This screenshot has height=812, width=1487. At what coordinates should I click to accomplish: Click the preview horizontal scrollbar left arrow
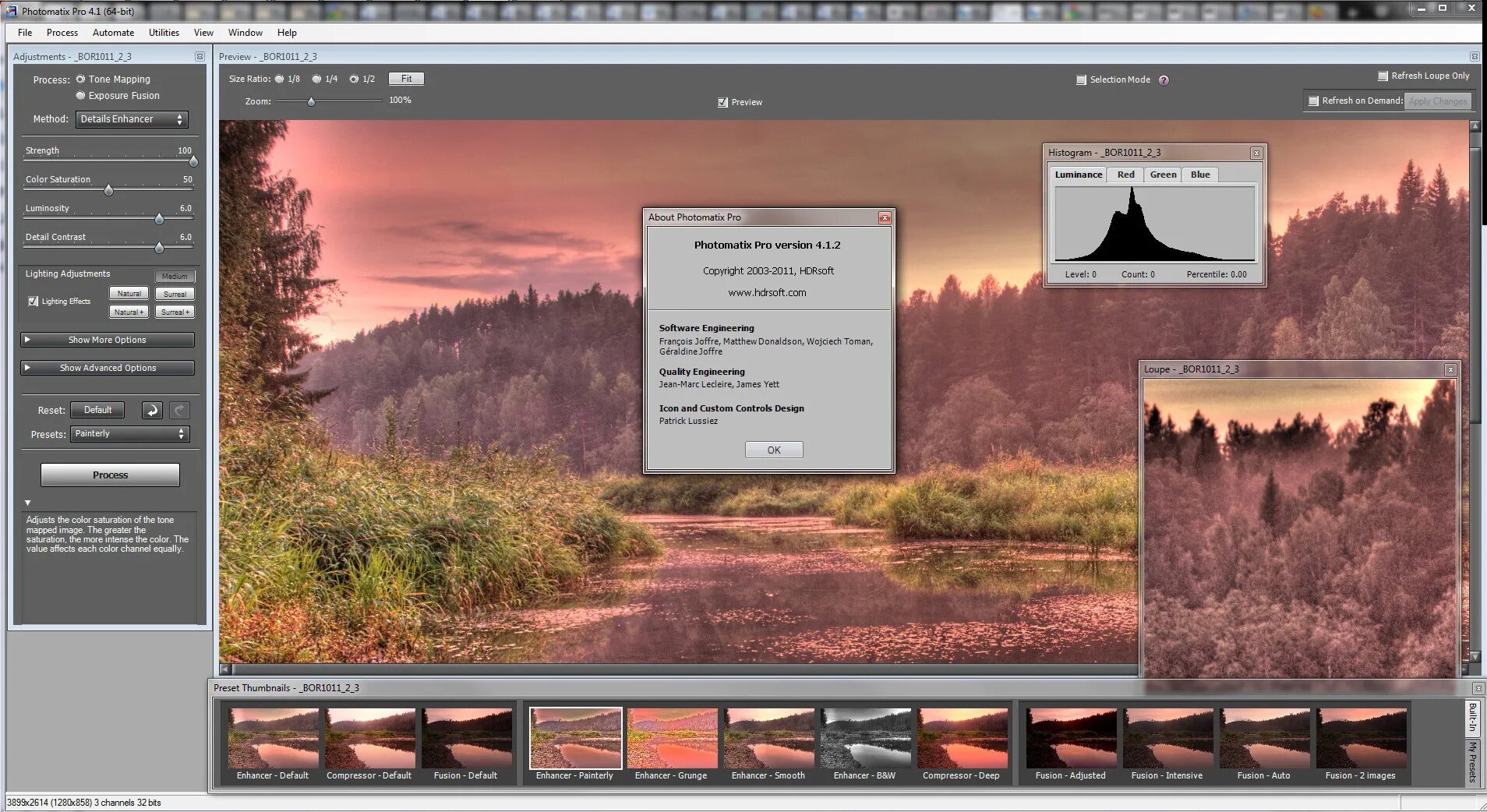[225, 669]
